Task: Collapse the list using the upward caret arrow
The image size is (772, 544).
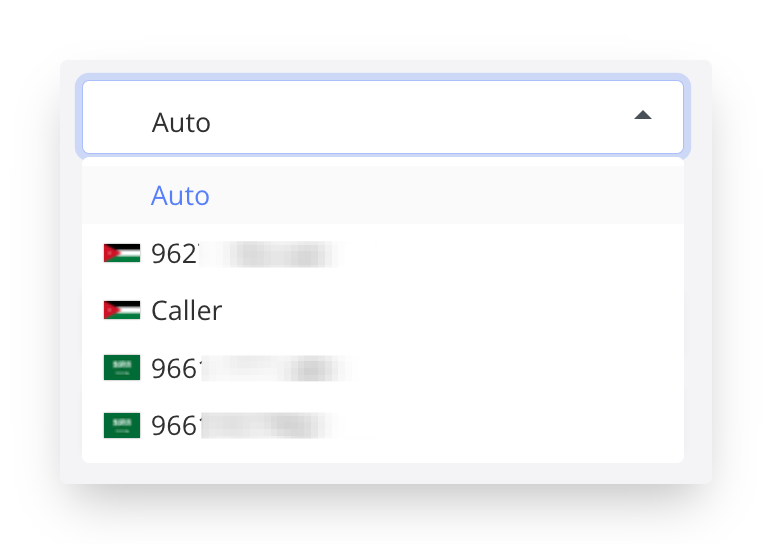Action: coord(643,115)
